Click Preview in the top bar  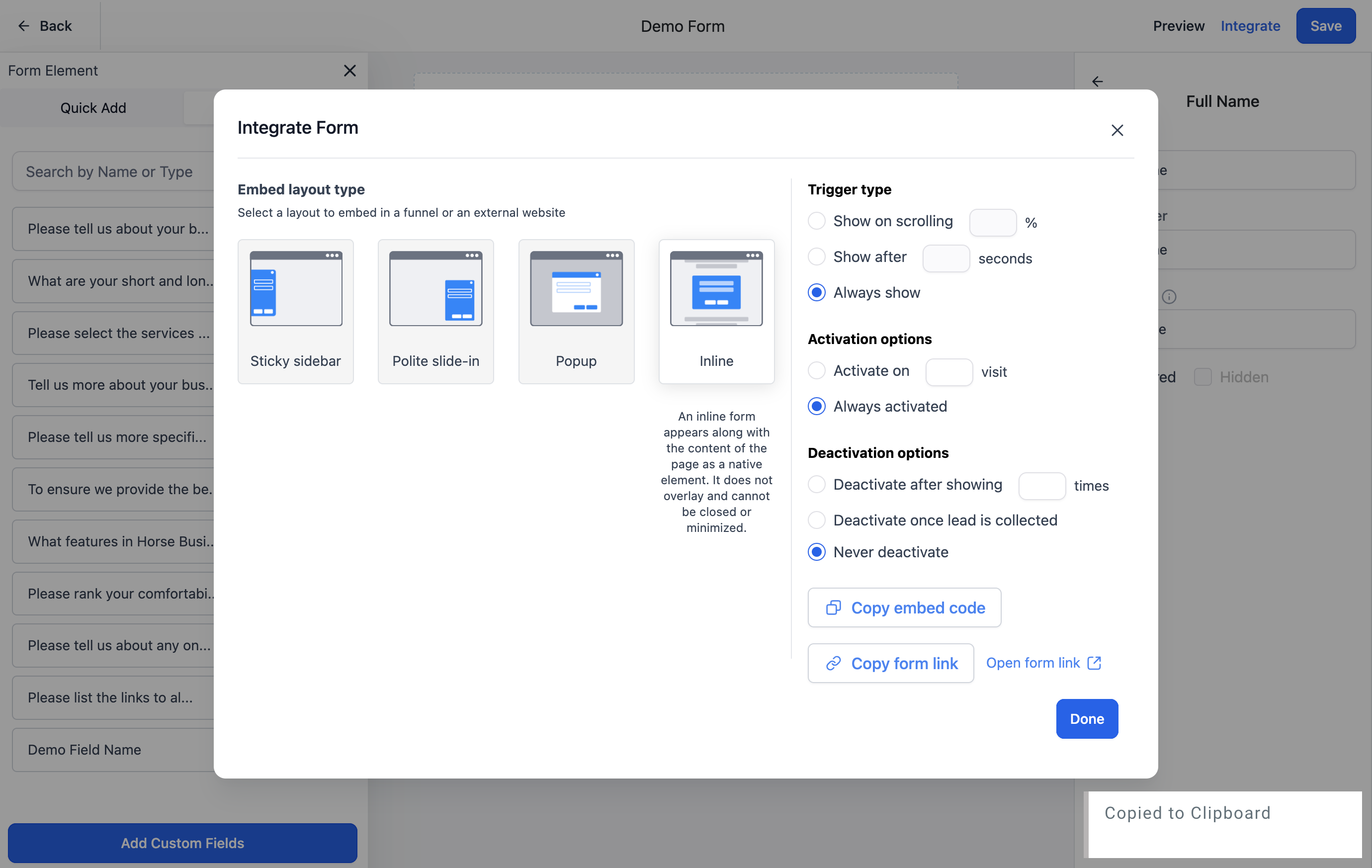(1178, 26)
